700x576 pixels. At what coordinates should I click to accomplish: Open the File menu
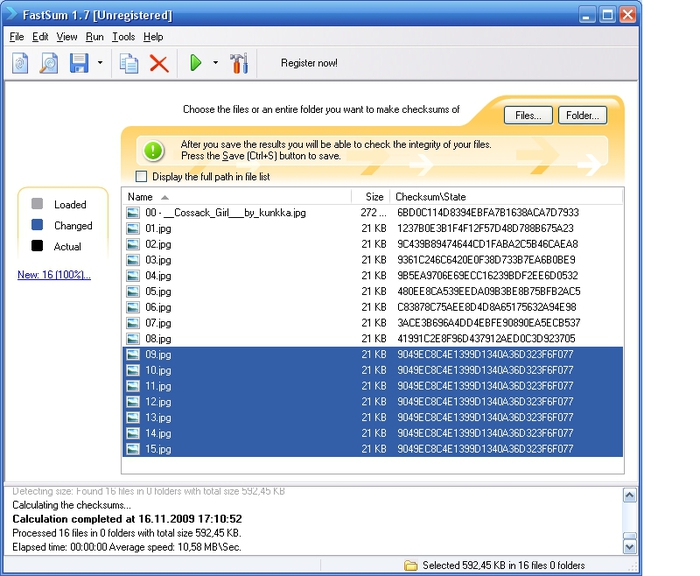(17, 37)
